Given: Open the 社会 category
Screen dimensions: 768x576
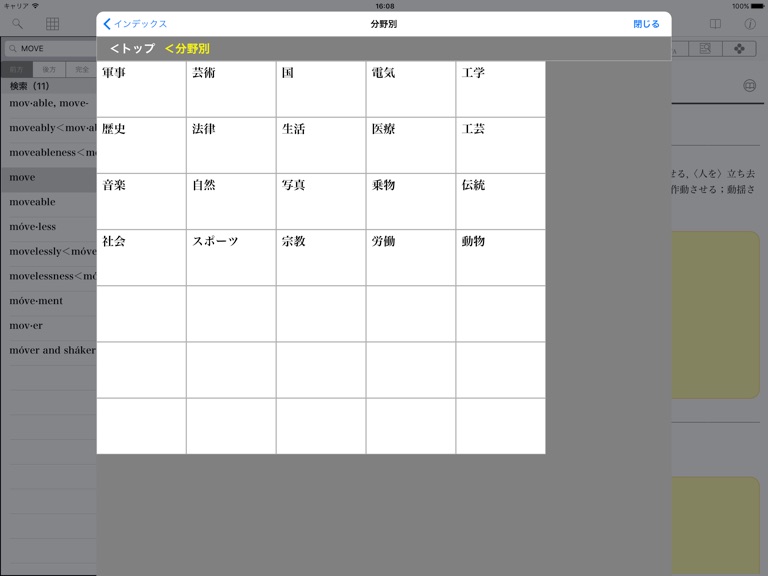Looking at the screenshot, I should click(x=141, y=258).
